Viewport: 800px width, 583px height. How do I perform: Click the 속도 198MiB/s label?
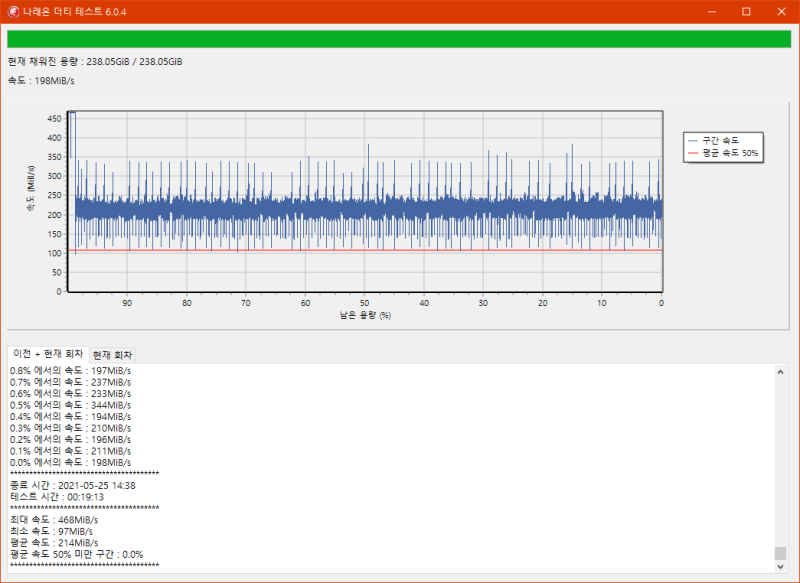pyautogui.click(x=41, y=81)
